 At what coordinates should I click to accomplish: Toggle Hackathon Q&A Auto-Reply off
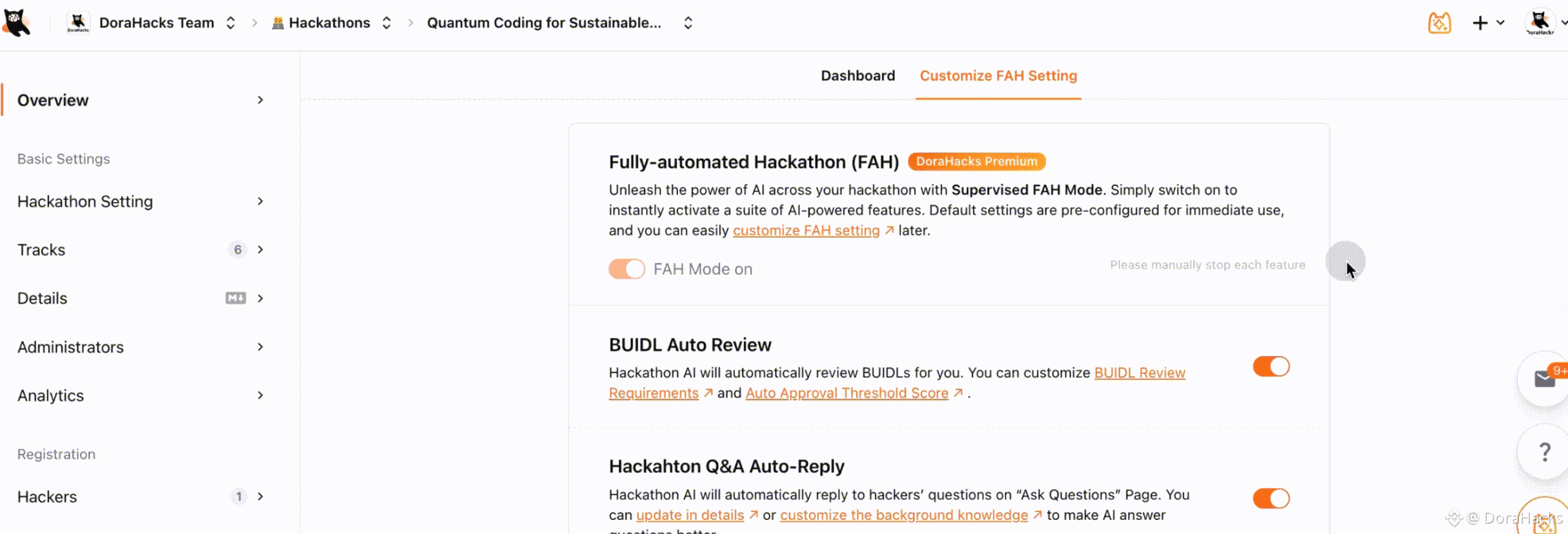1271,499
